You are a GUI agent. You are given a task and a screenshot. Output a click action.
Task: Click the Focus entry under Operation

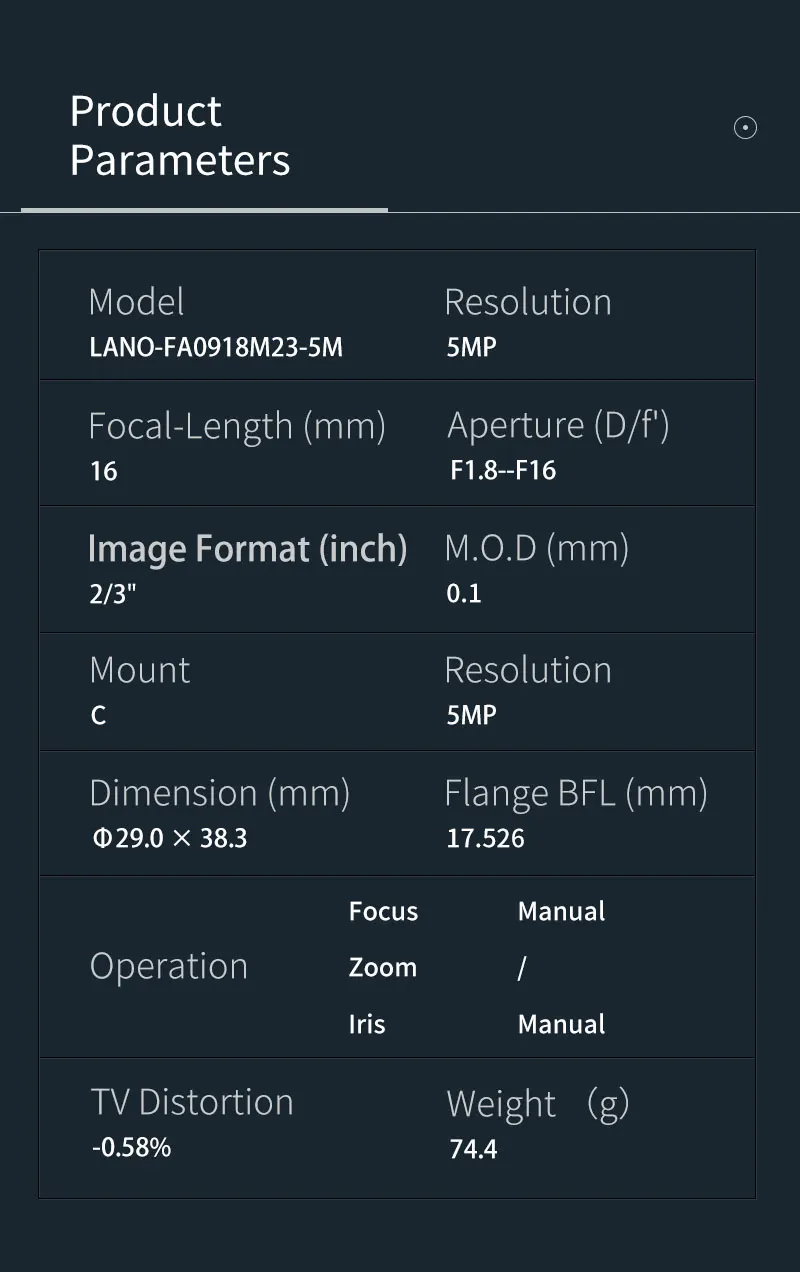[x=383, y=911]
